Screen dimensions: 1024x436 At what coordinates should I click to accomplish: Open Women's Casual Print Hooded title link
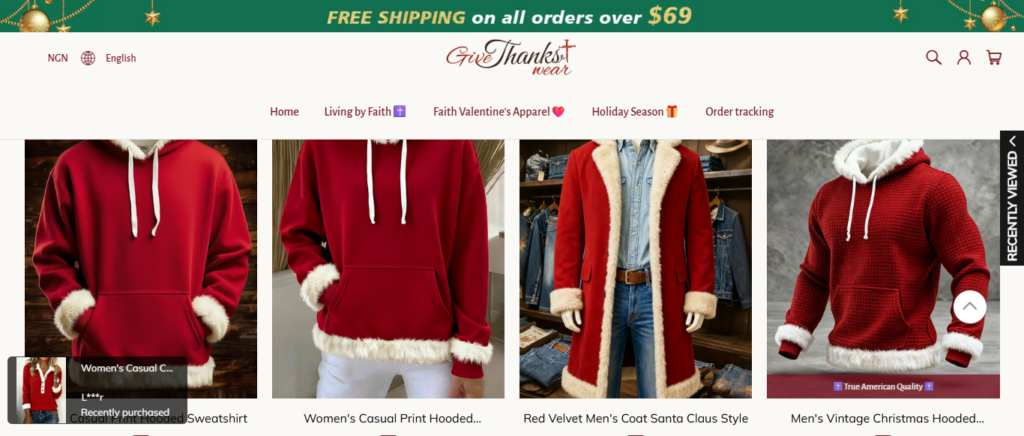(392, 418)
